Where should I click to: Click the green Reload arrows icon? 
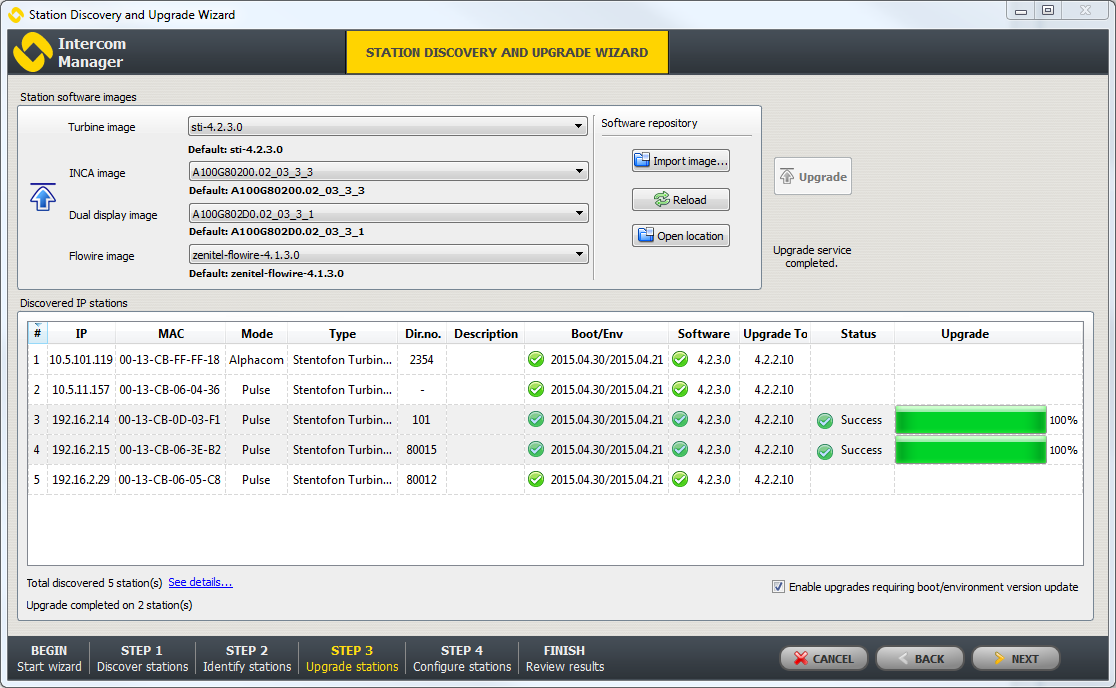coord(661,200)
